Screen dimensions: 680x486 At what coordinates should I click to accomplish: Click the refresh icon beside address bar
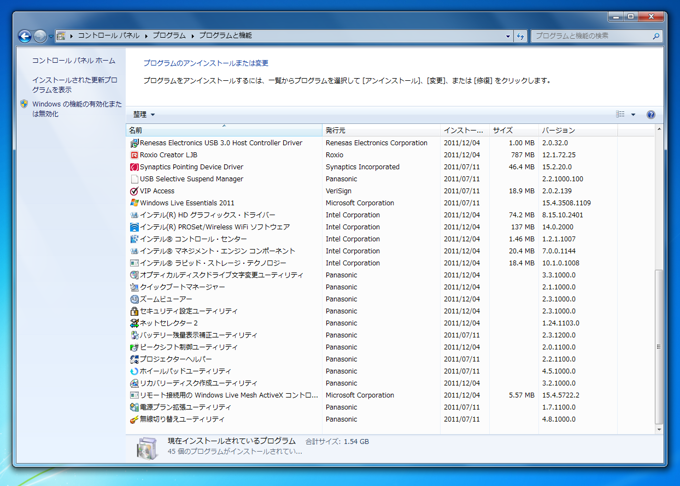pos(520,36)
